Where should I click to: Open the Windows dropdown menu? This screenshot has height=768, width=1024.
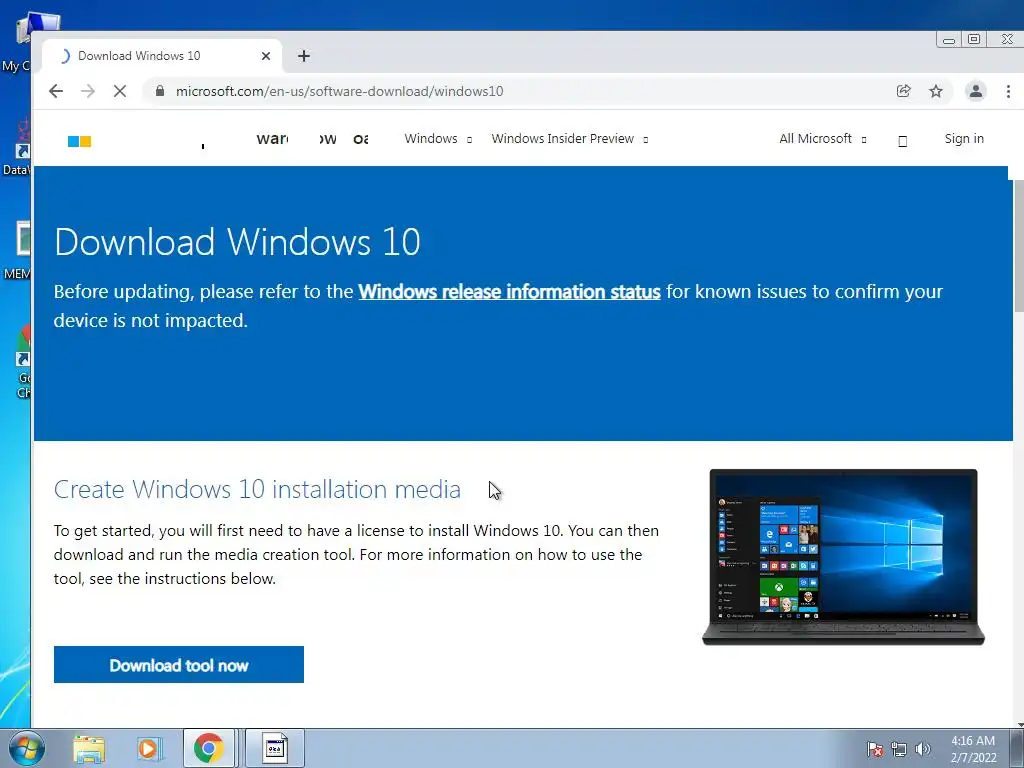click(x=438, y=138)
